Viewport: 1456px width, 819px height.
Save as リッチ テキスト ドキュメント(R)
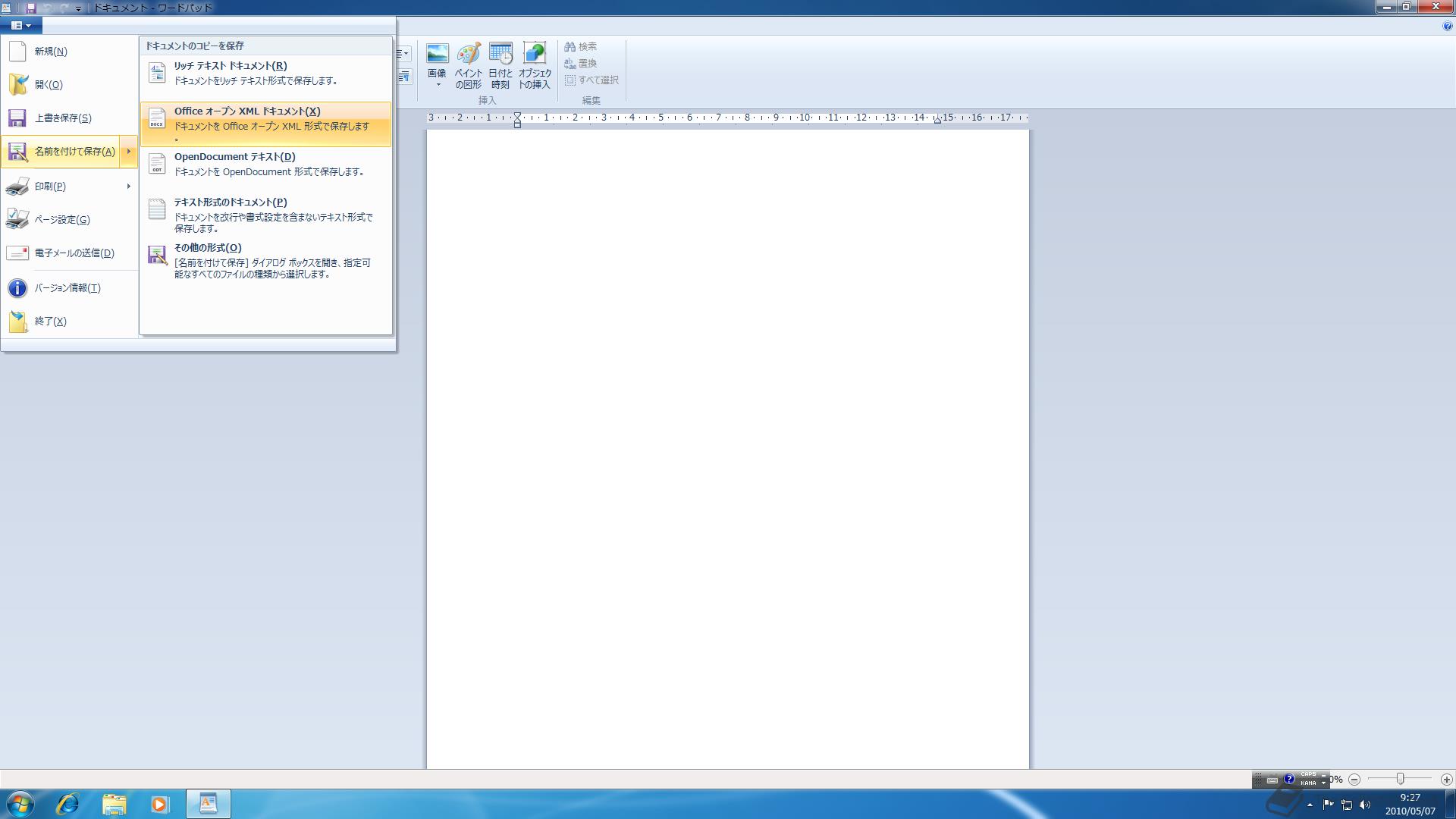265,74
